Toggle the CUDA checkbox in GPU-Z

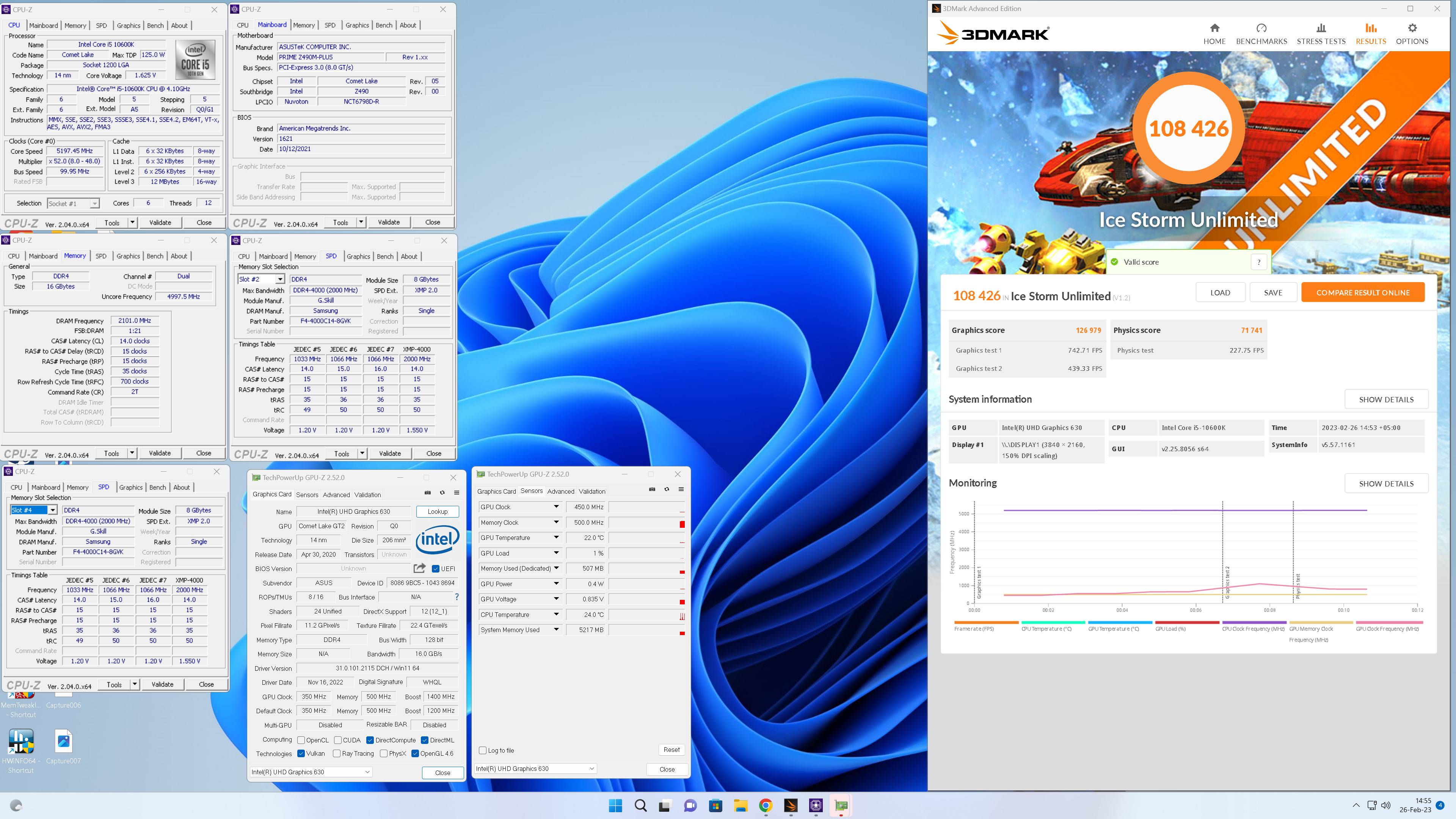337,740
